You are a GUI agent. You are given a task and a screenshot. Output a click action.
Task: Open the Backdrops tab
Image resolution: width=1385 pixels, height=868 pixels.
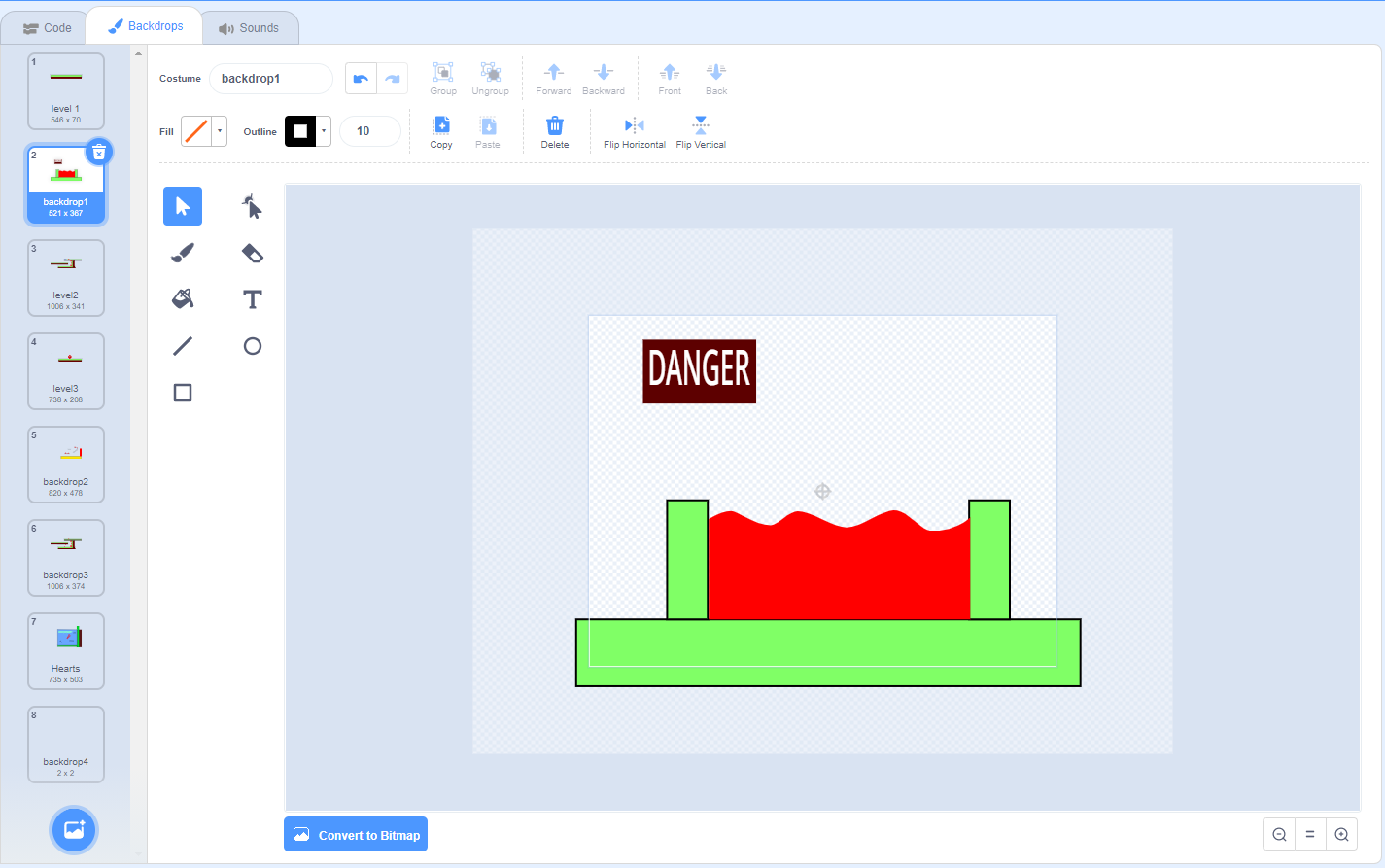coord(145,26)
